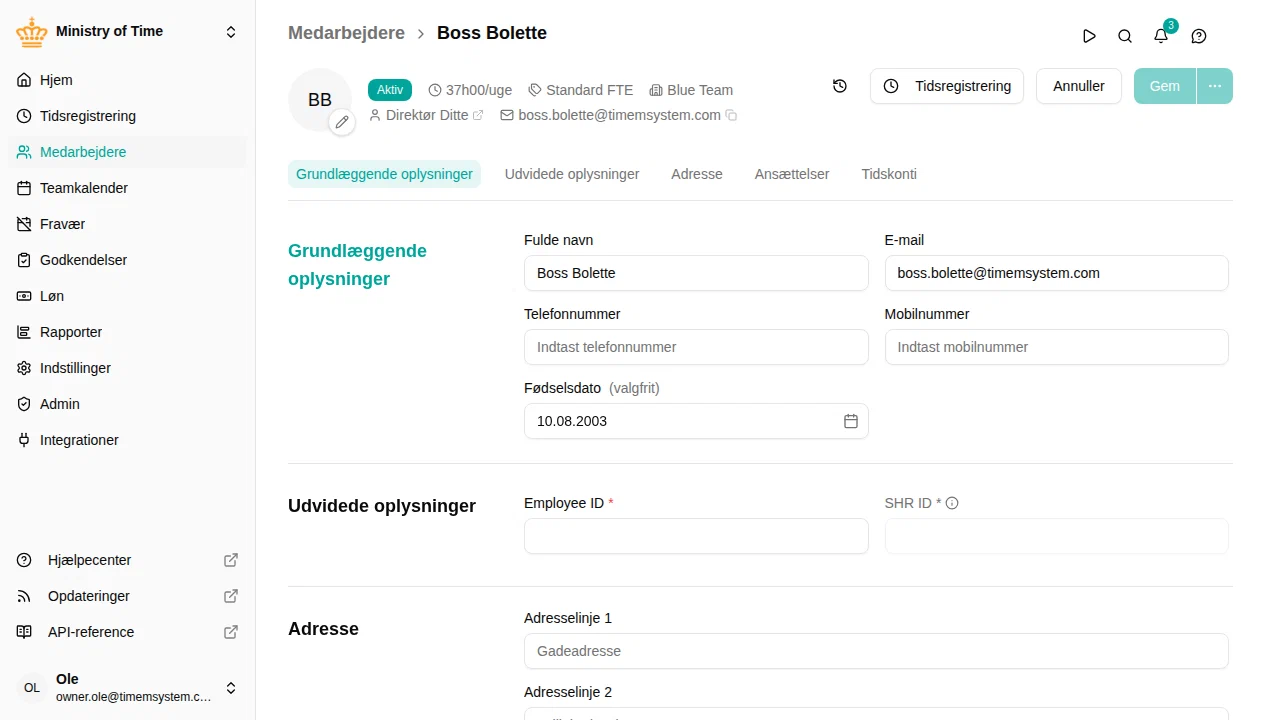Open the Fravær section
The height and width of the screenshot is (720, 1280).
(127, 224)
